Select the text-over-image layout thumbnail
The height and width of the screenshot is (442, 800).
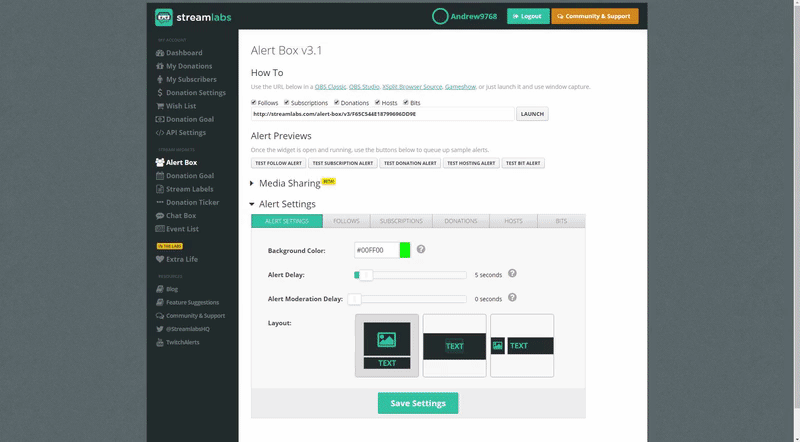click(455, 346)
